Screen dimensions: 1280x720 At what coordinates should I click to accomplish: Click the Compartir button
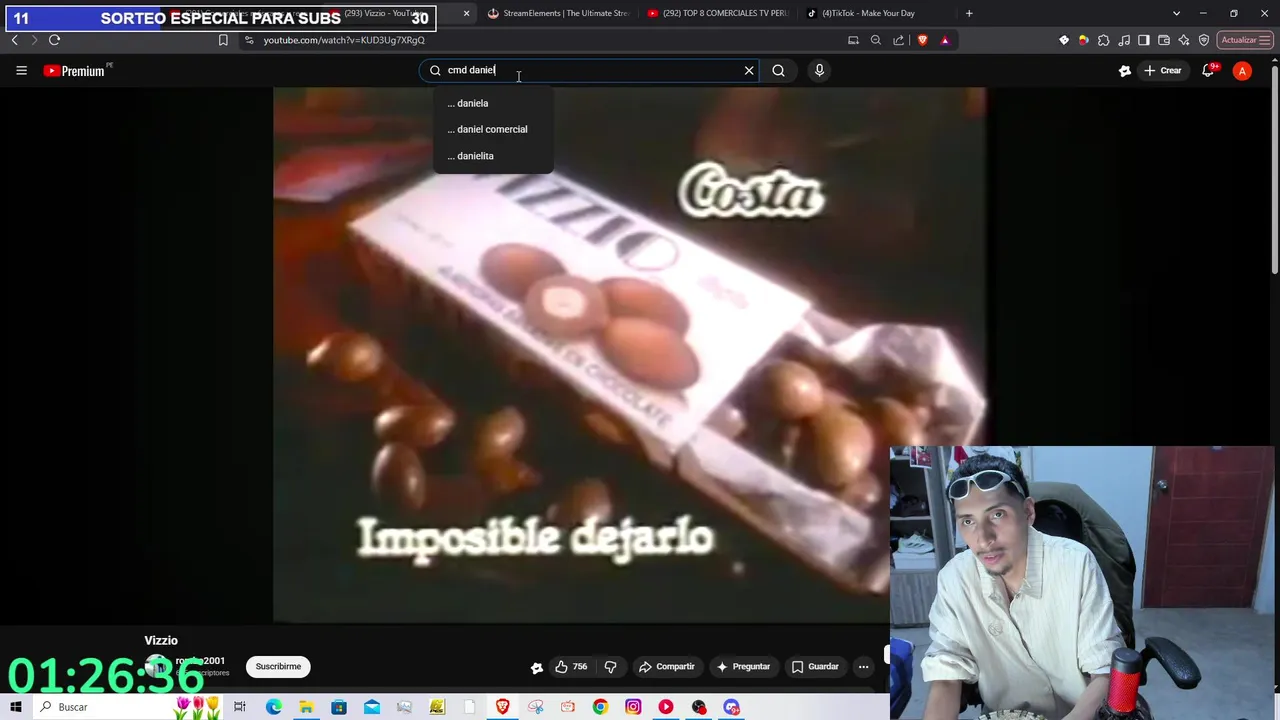pyautogui.click(x=667, y=666)
